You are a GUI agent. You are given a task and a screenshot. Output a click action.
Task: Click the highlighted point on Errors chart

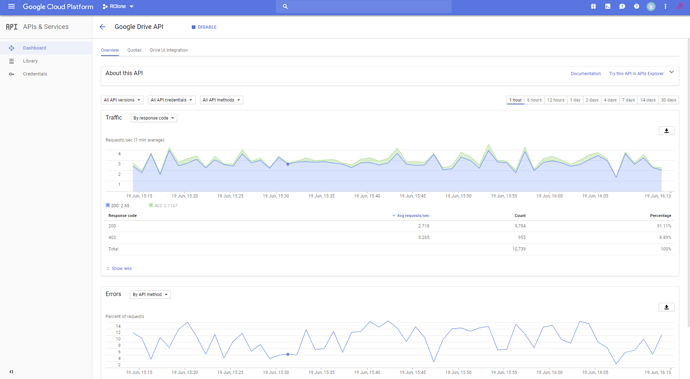point(288,354)
